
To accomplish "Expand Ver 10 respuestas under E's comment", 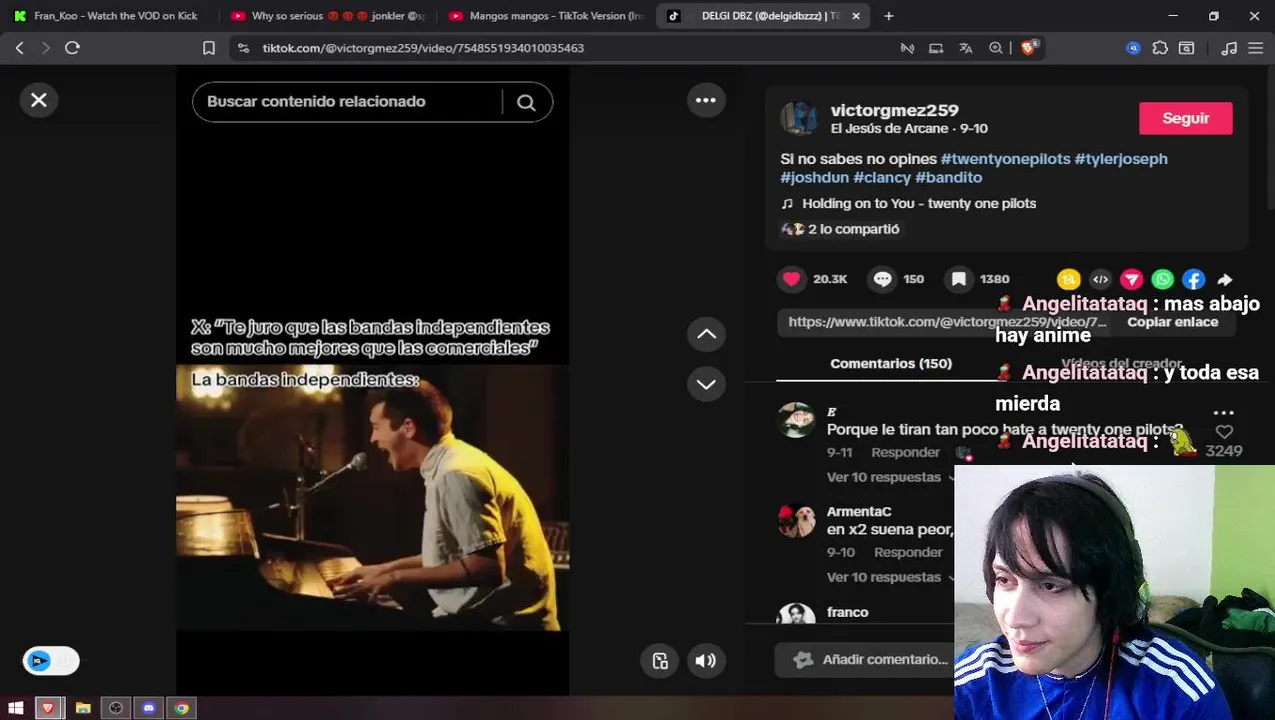I will [x=883, y=477].
